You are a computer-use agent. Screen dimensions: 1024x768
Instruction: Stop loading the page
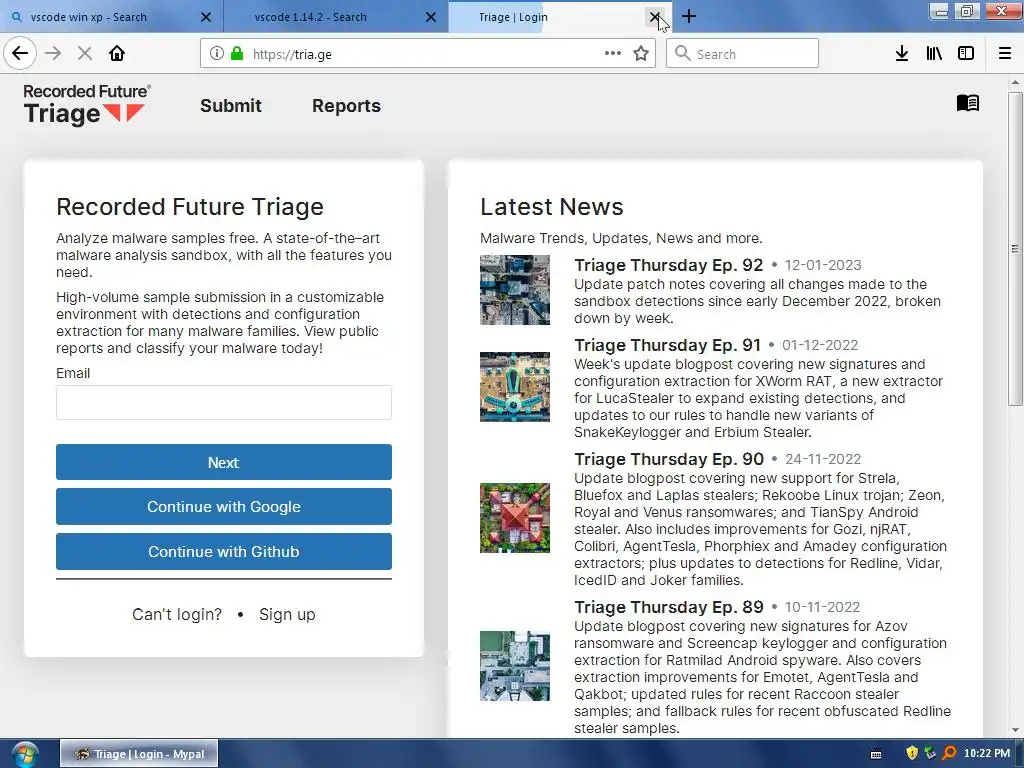pos(85,54)
